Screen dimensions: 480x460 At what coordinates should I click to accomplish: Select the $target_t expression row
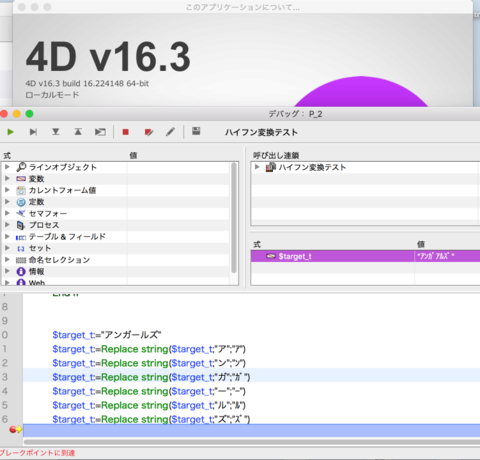pos(365,256)
